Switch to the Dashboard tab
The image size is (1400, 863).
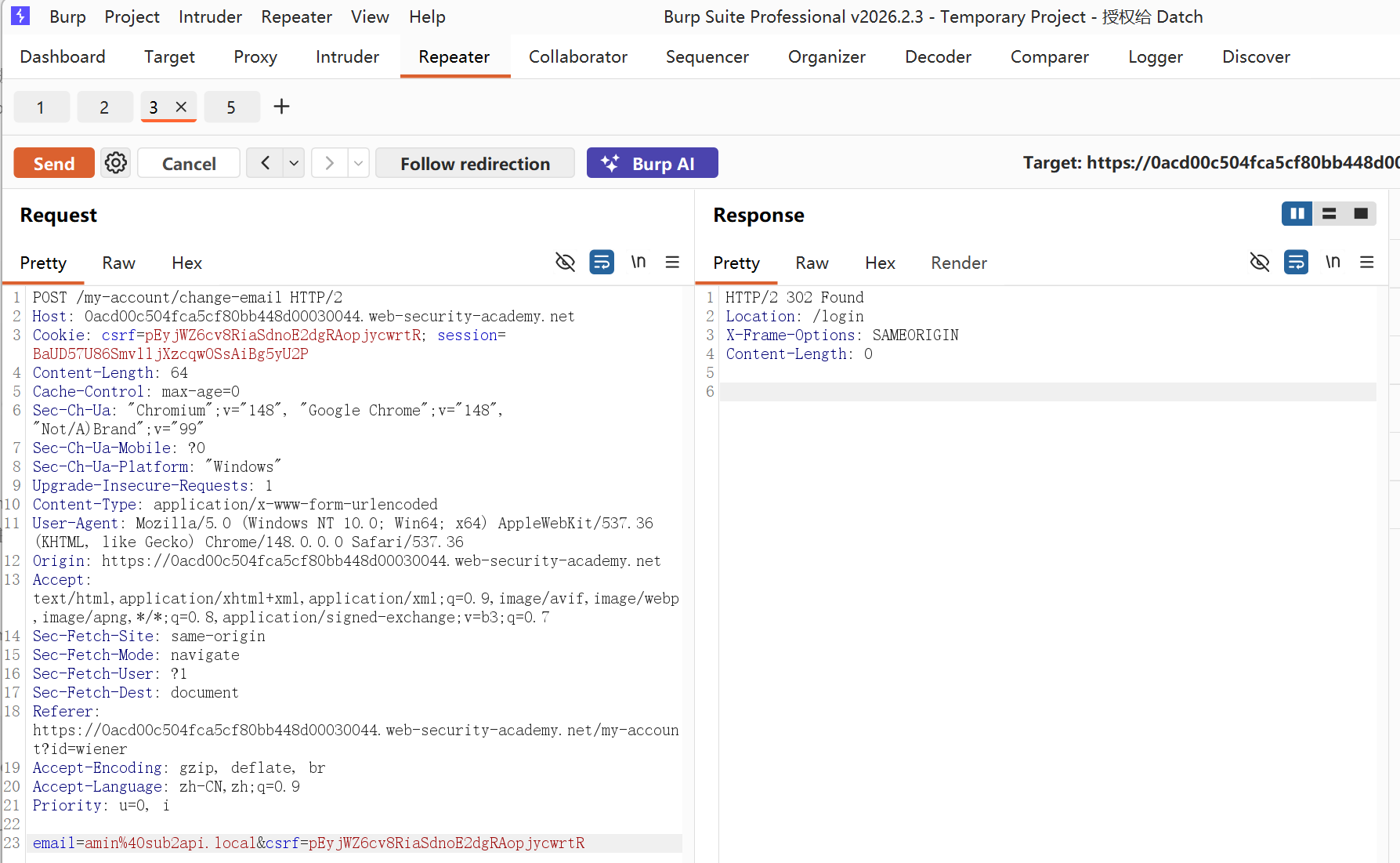coord(63,56)
